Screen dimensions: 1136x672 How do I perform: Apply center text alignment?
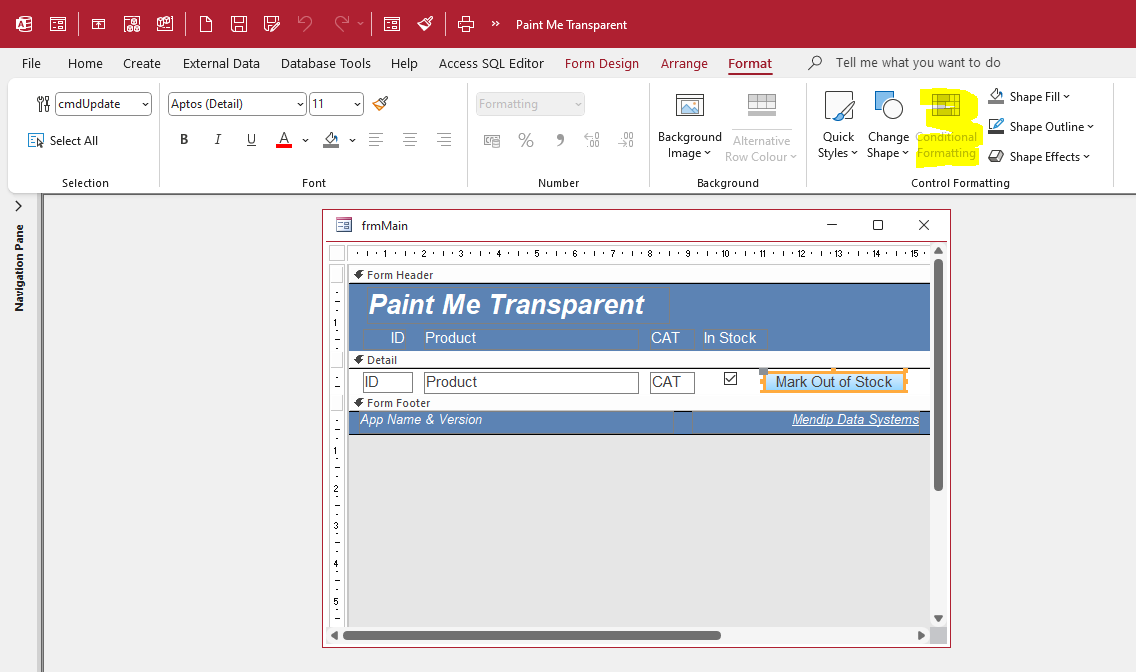[410, 140]
